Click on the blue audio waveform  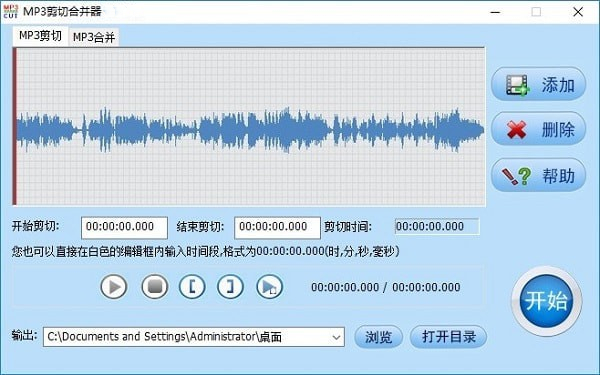[251, 129]
